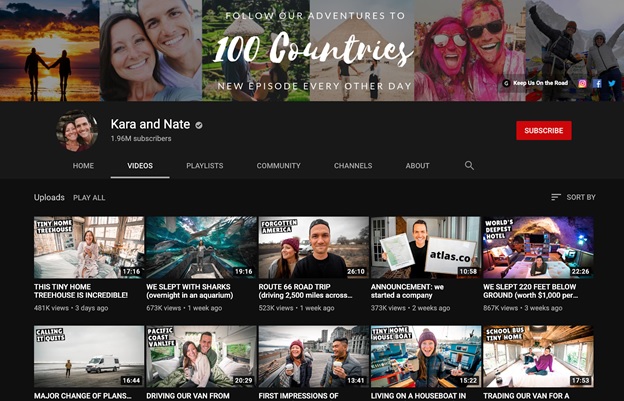Click title TRADING OUR VAN FOR A
Screen dimensions: 624x401
(526, 396)
